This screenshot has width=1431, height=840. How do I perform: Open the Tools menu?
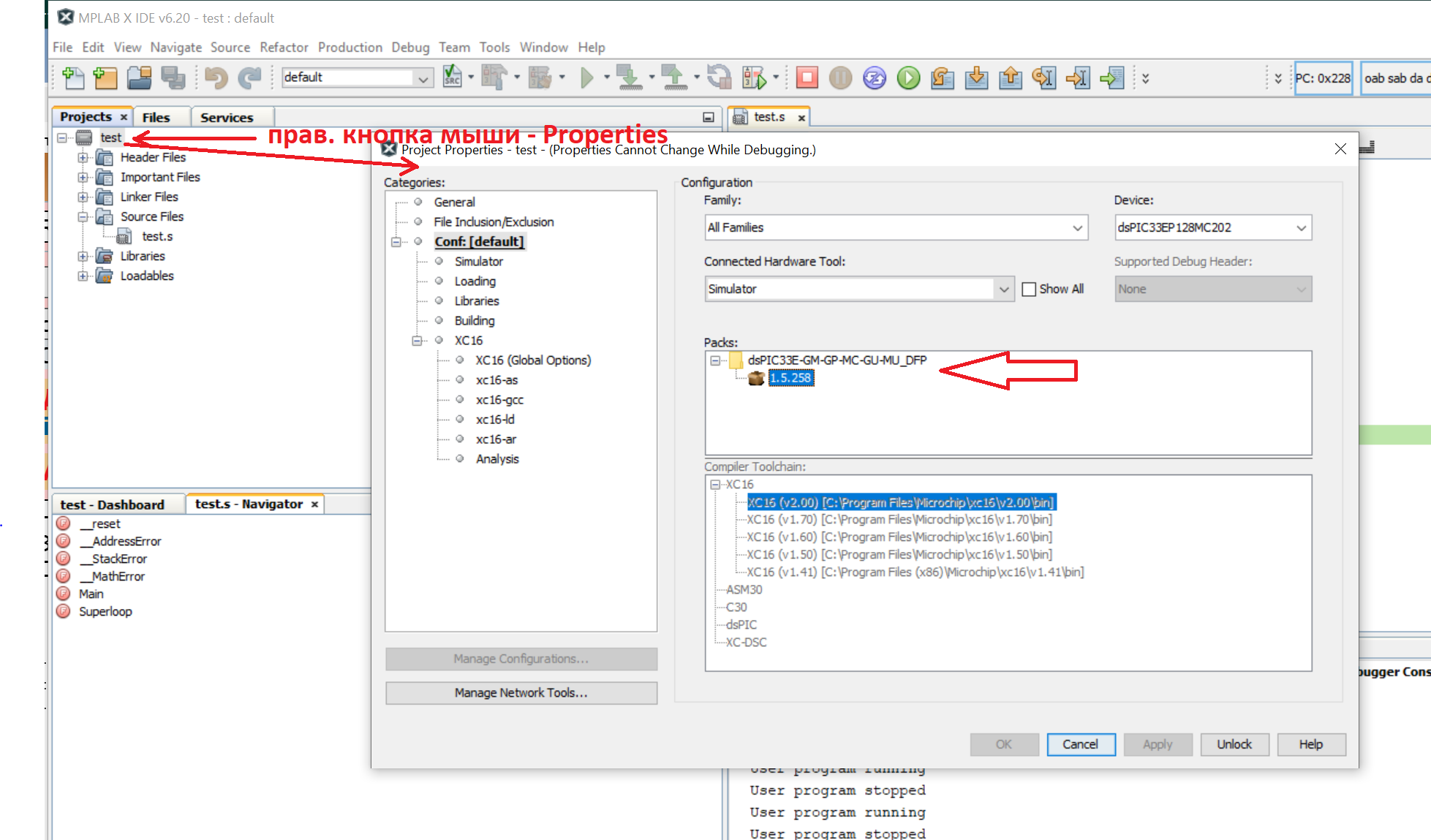494,47
